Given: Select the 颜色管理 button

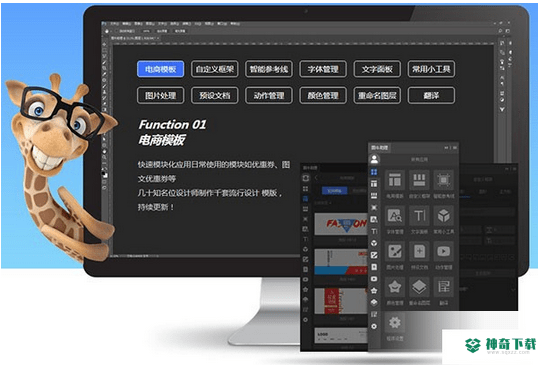Looking at the screenshot, I should (x=323, y=95).
